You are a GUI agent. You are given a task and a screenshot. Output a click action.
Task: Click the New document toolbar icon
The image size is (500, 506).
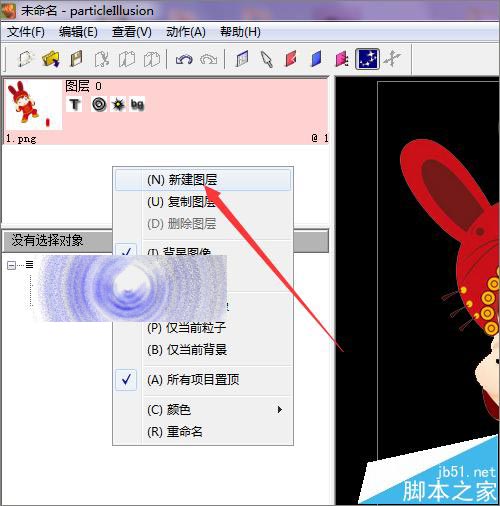pos(26,59)
